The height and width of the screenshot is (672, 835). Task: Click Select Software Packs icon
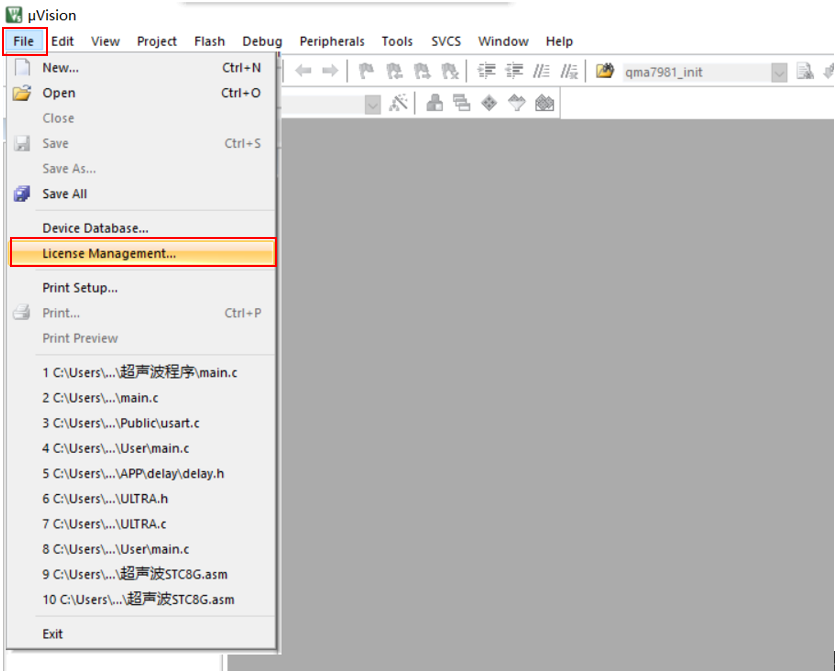point(517,102)
